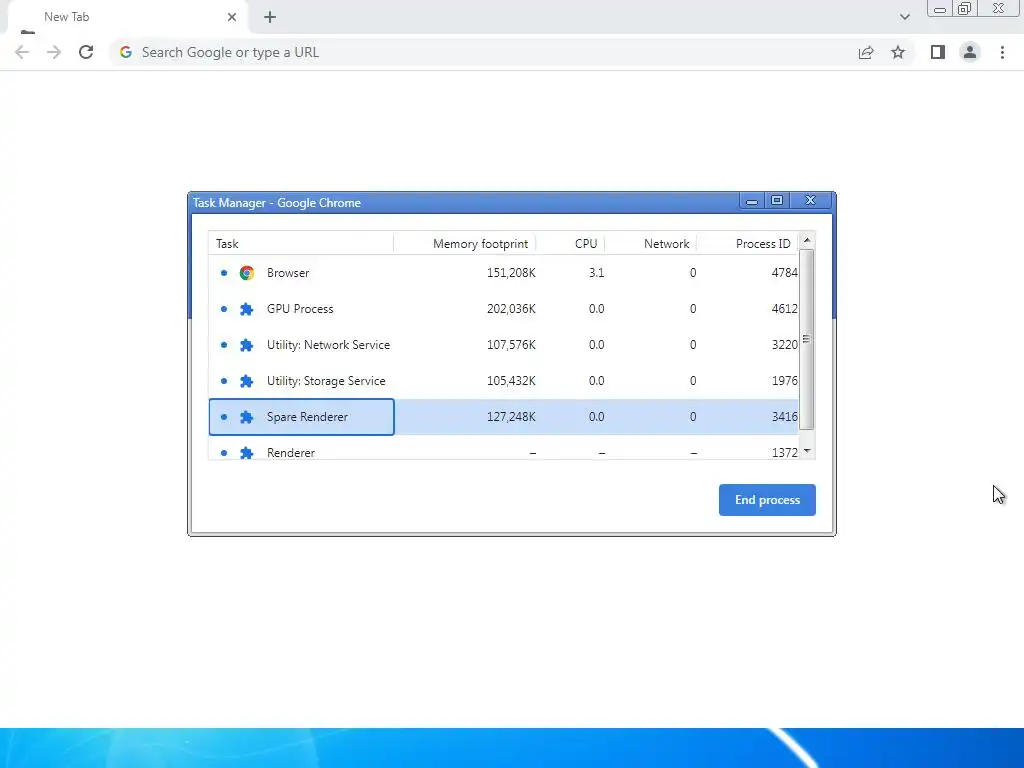1024x768 pixels.
Task: Click the browser forward arrow
Action: click(x=54, y=52)
